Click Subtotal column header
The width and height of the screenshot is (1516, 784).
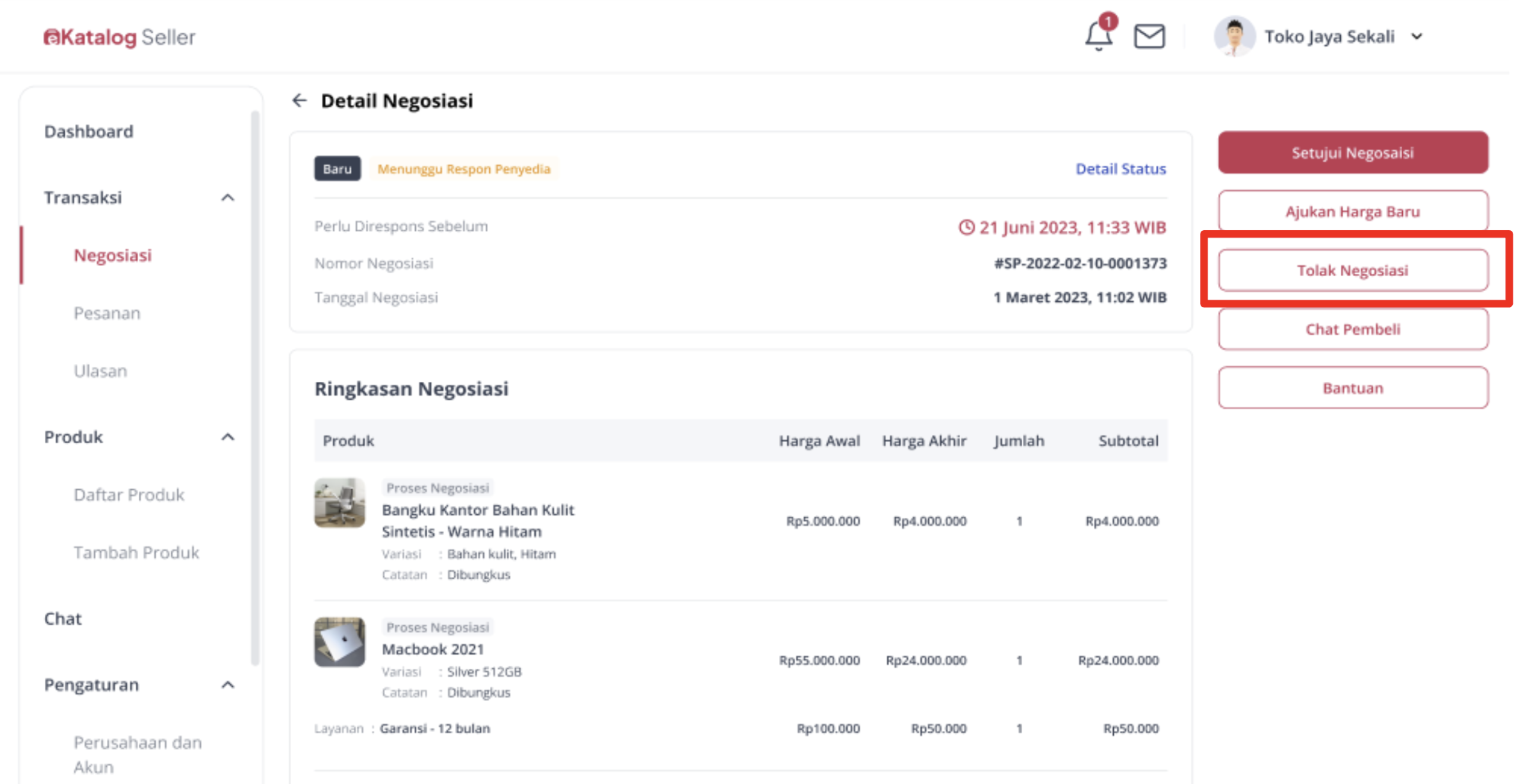[x=1128, y=441]
